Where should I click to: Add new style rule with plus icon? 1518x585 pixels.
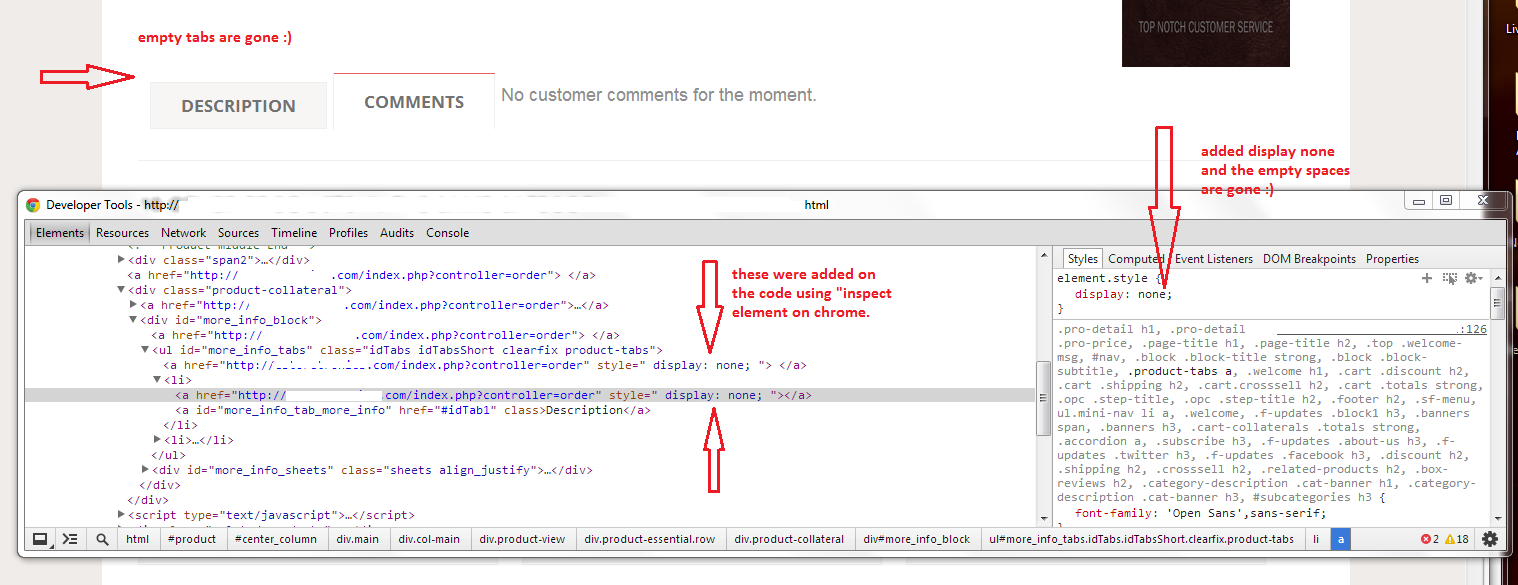tap(1427, 278)
